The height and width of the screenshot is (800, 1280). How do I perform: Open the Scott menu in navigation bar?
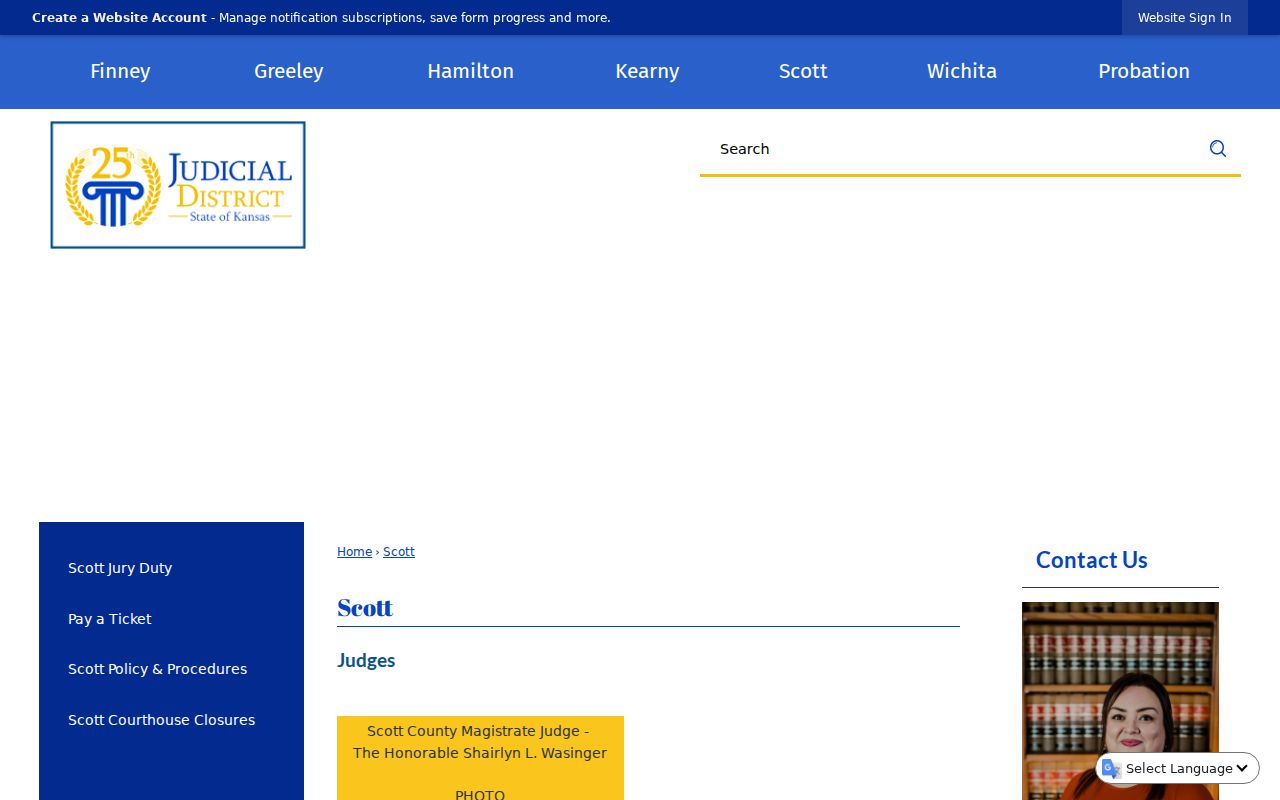click(x=803, y=71)
